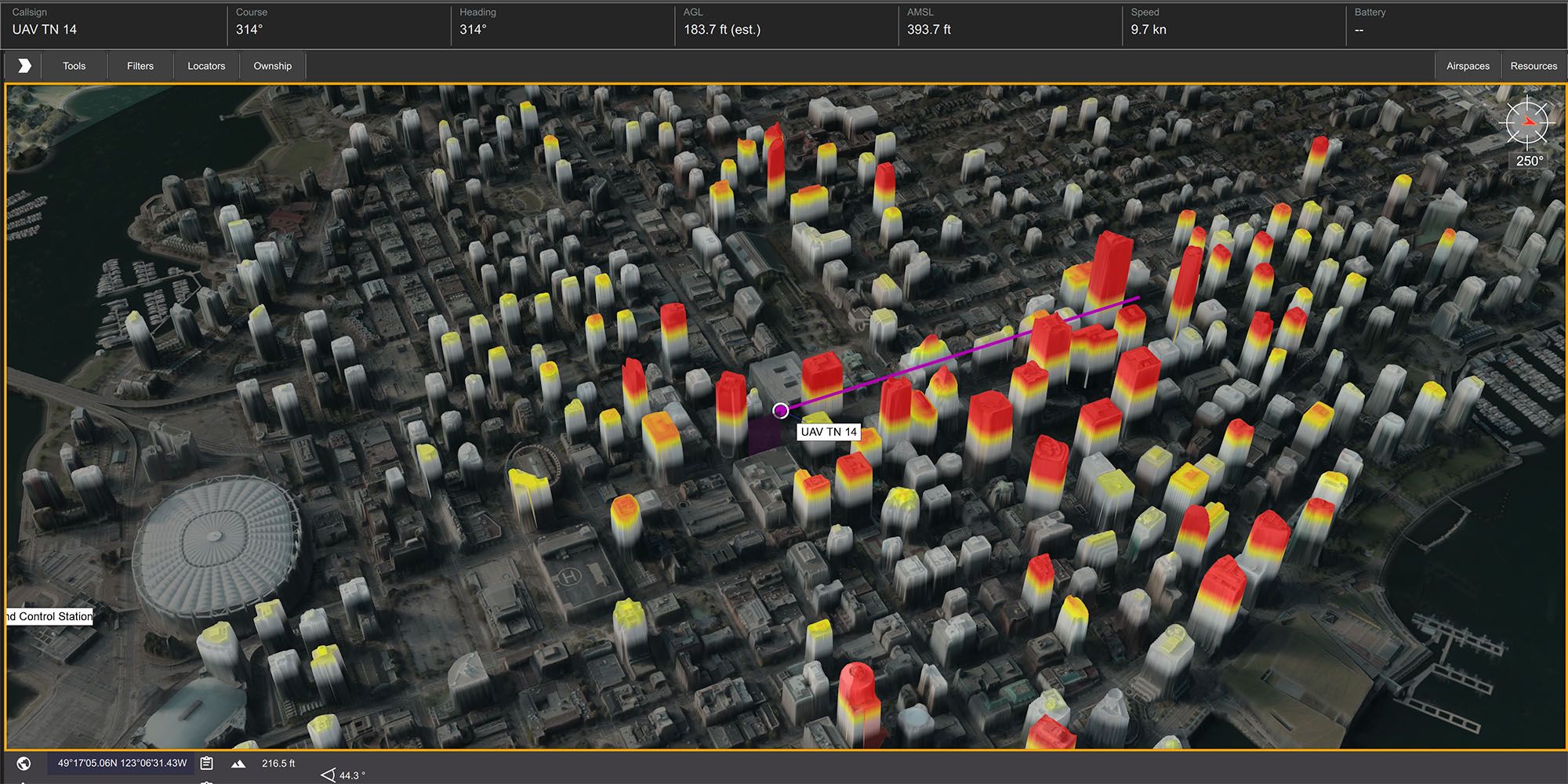The width and height of the screenshot is (1568, 784).
Task: Click the camera tilt angle icon showing 44.3°
Action: coord(329,775)
